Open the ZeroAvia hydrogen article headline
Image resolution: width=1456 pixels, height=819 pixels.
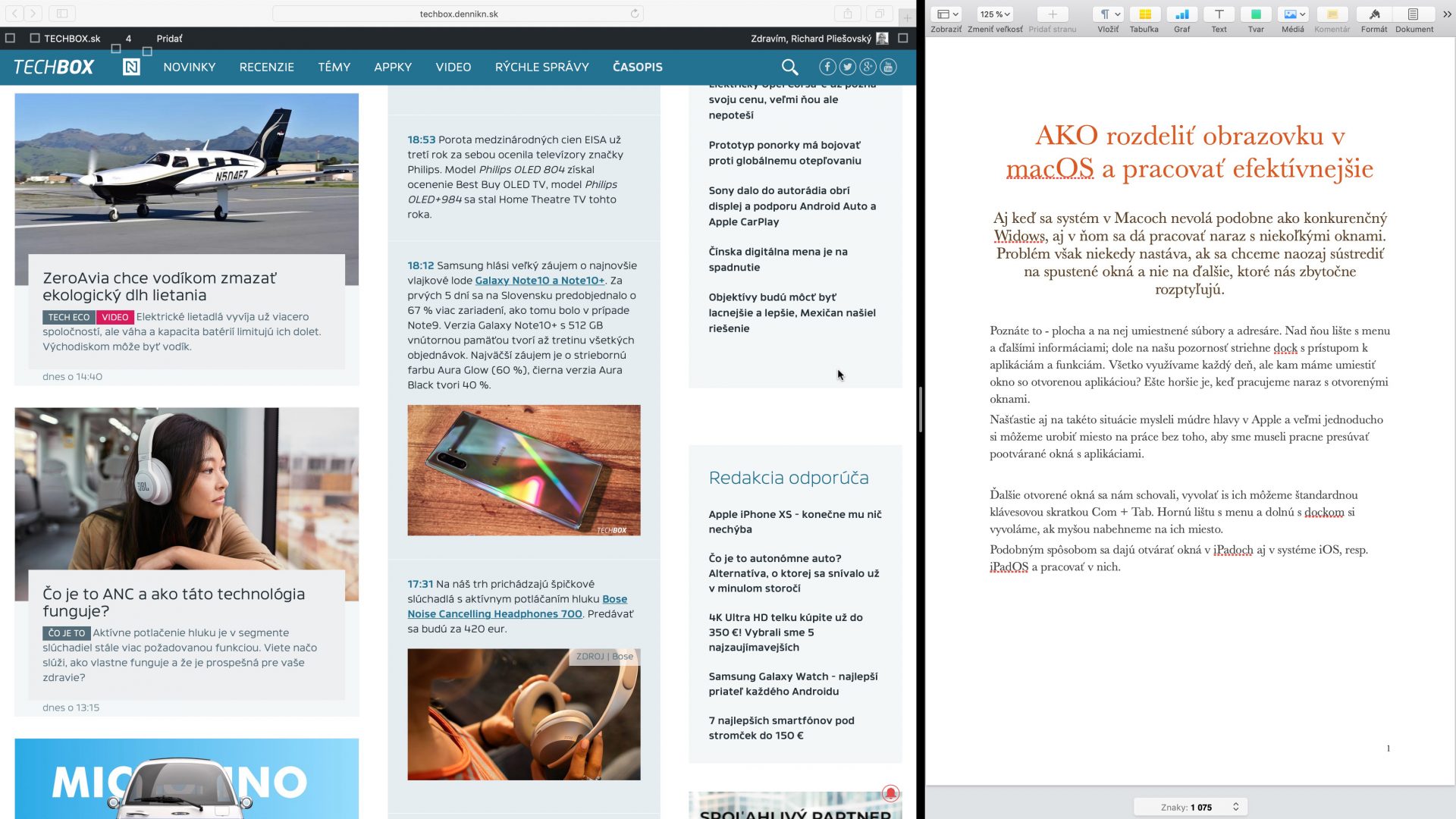(x=160, y=287)
